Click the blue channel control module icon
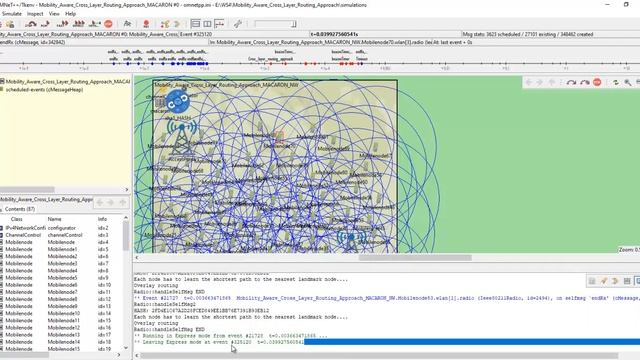The height and width of the screenshot is (360, 640). (178, 101)
